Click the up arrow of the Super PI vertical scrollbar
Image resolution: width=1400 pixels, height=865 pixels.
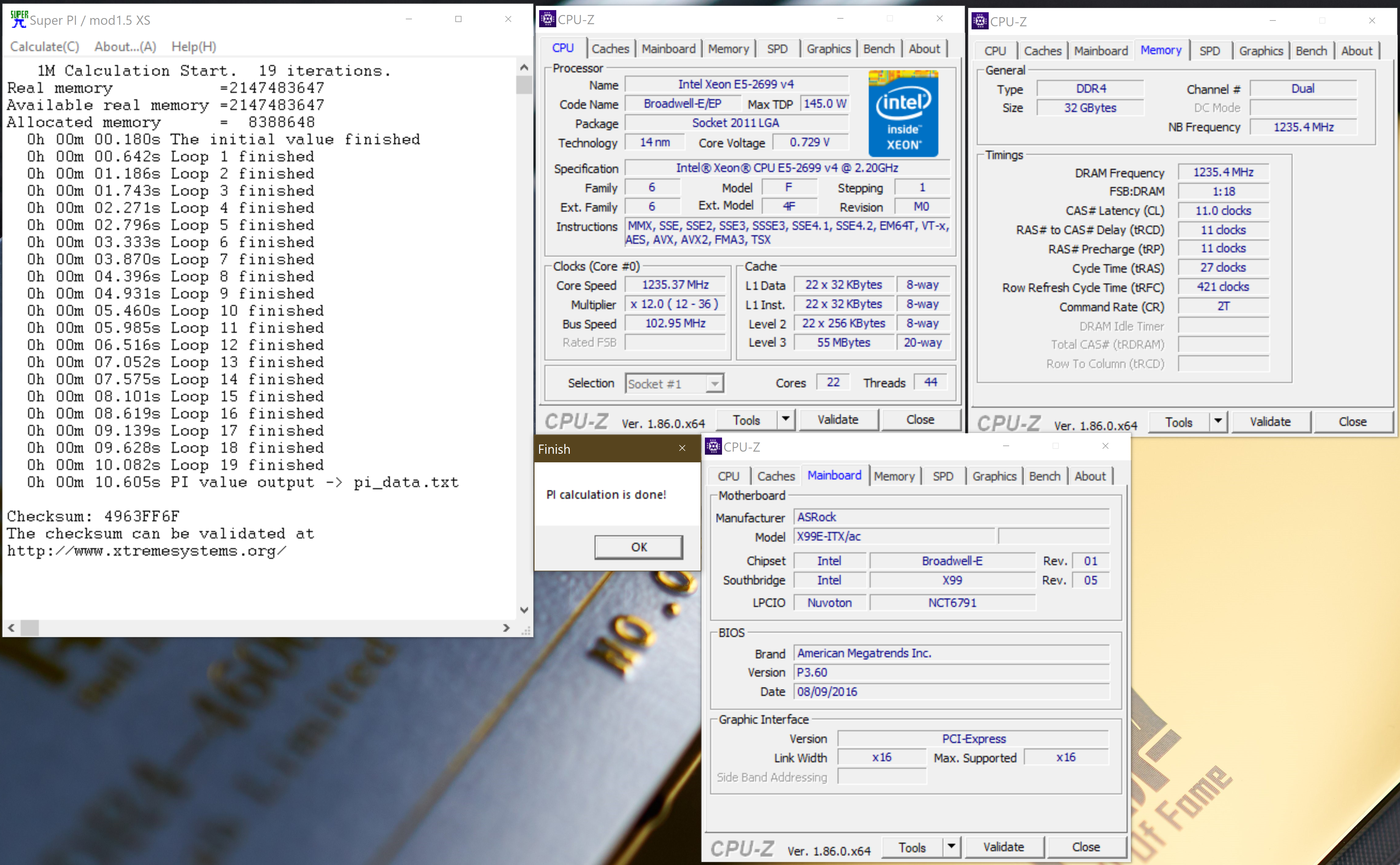524,67
